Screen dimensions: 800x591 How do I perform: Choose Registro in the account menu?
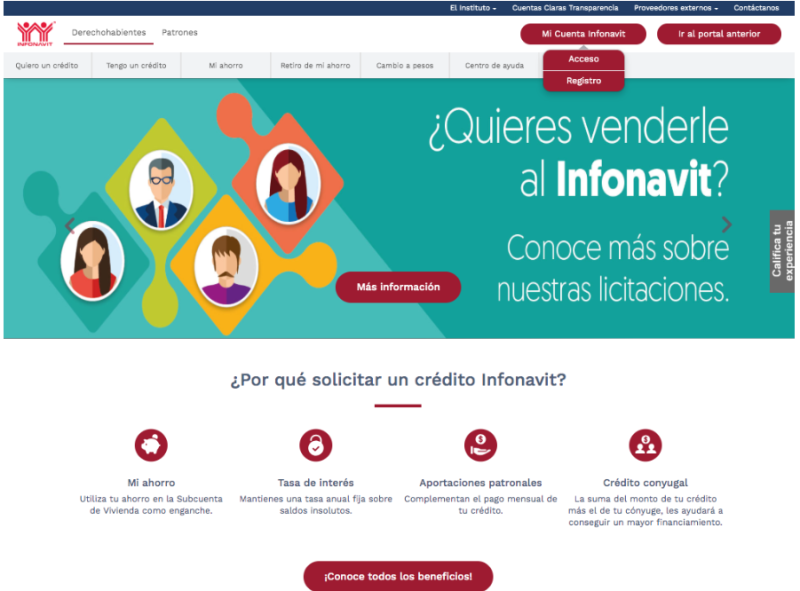coord(584,81)
